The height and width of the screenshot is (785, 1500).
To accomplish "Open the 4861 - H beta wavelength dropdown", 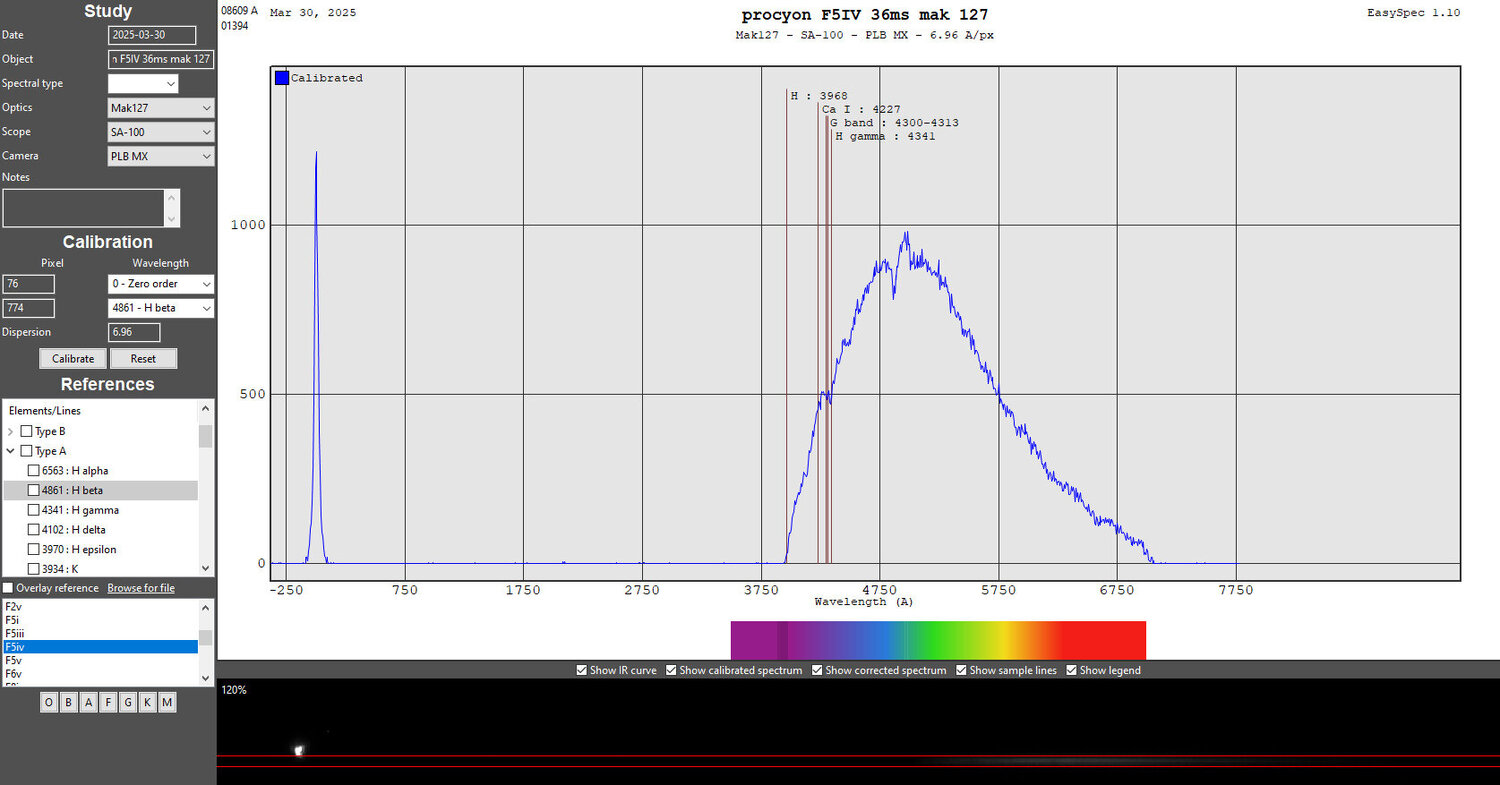I will (x=161, y=308).
